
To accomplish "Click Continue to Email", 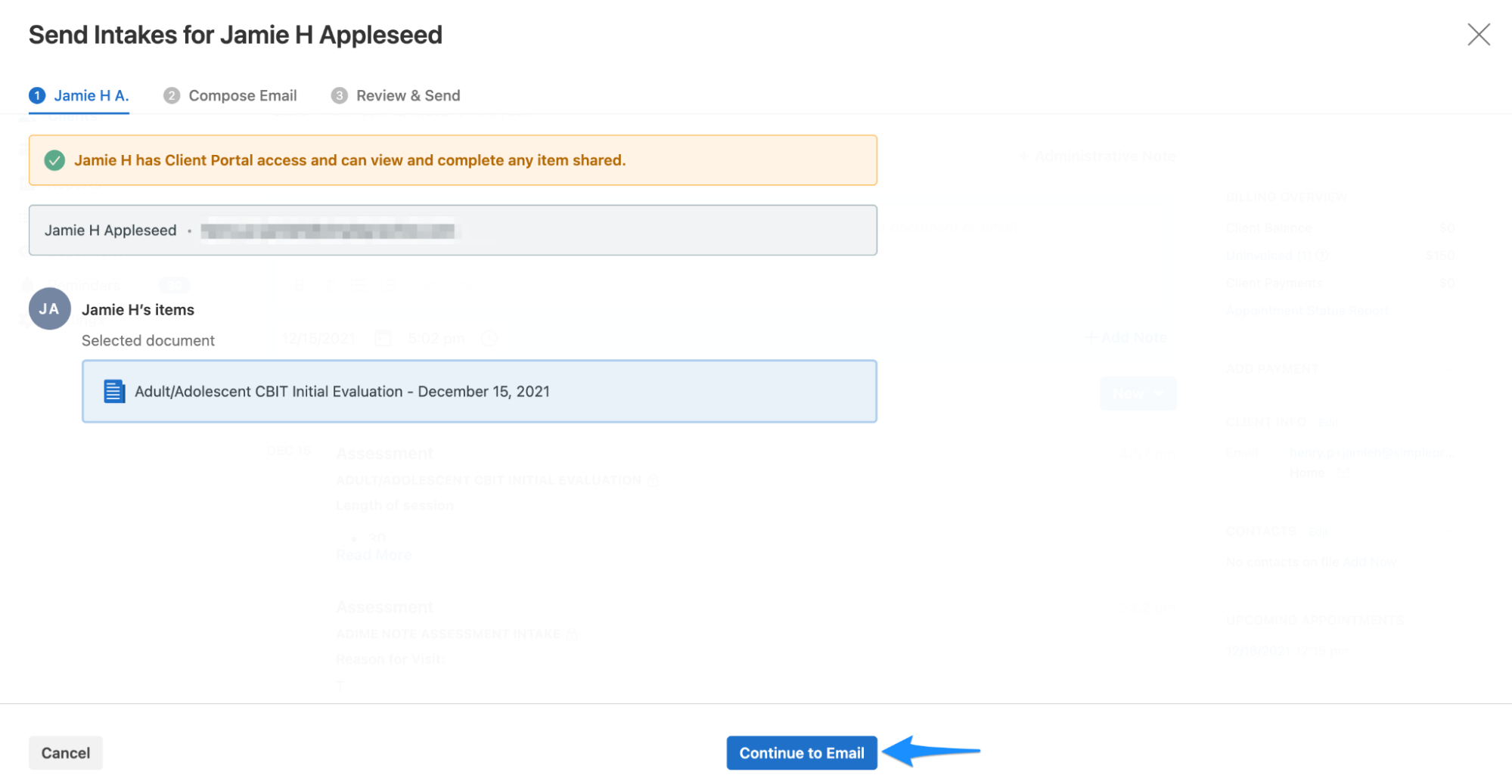I will point(802,752).
